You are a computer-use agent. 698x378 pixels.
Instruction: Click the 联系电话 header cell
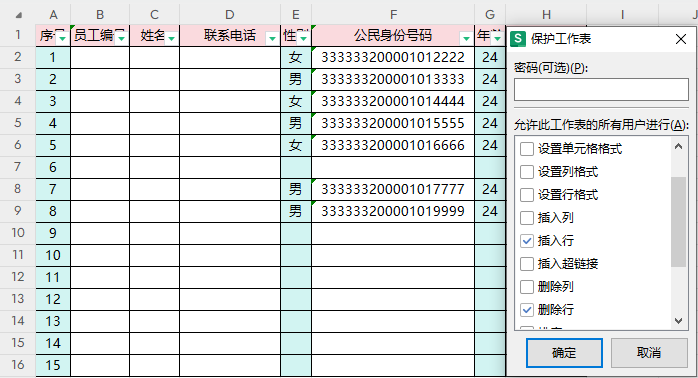(x=230, y=35)
